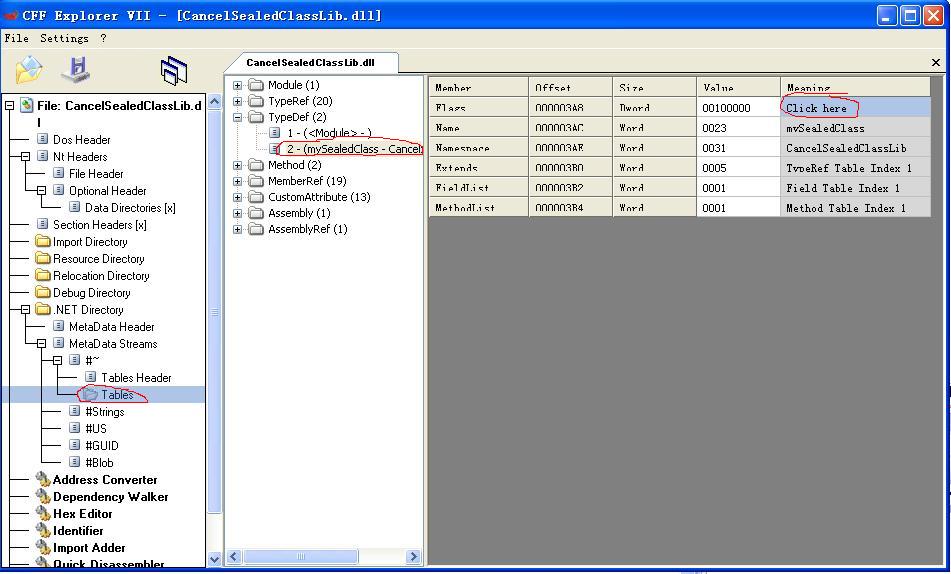Switch to the CancelSealedClassLib.dll tab

pos(311,62)
